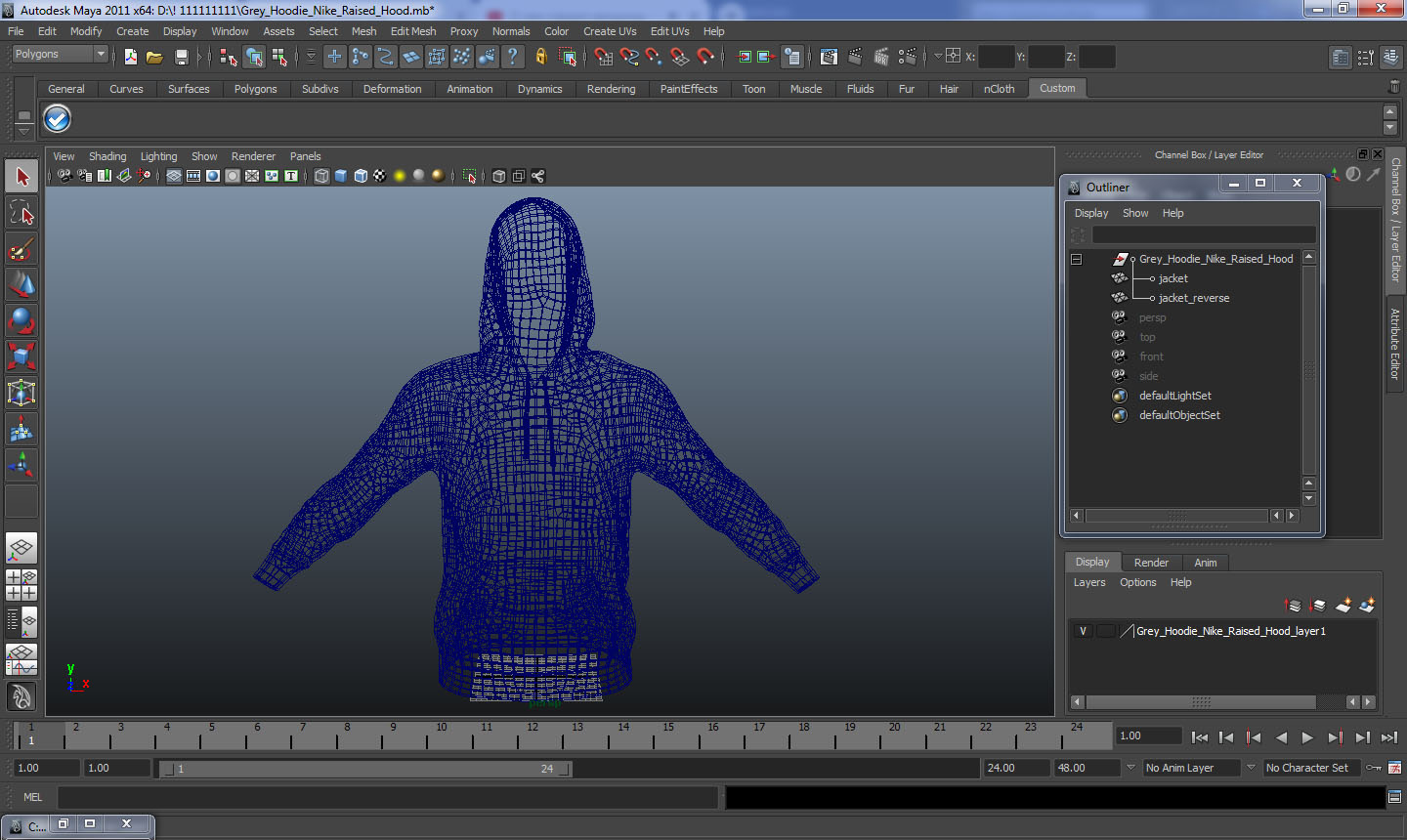Click the MEL command line input

click(x=388, y=797)
